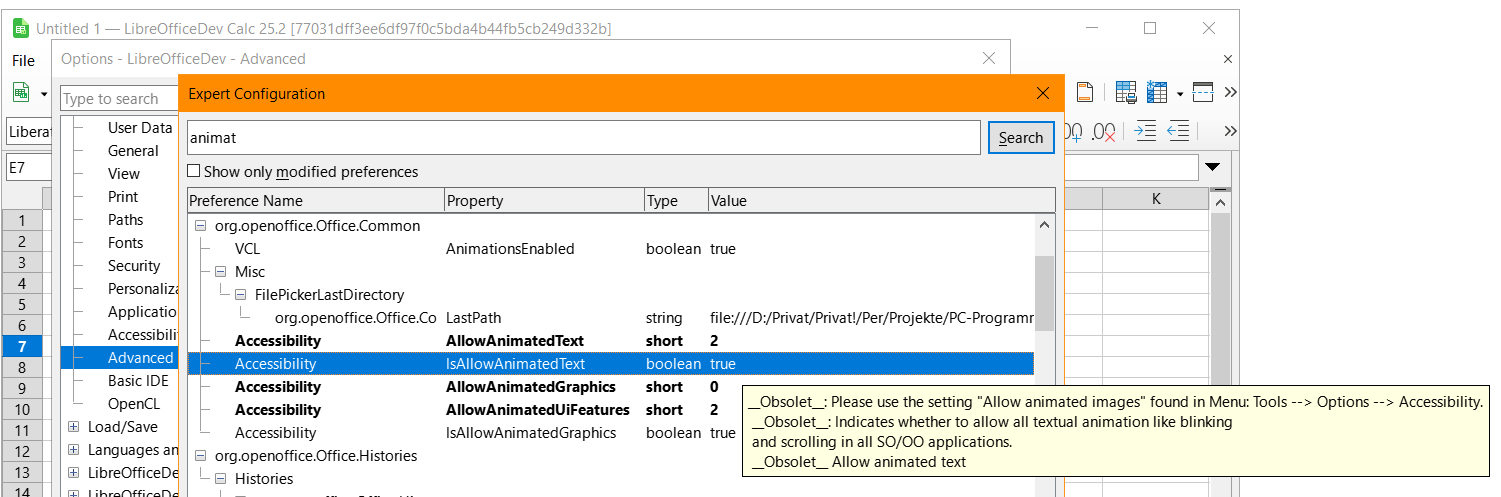Select Paths in Options tree
This screenshot has width=1501, height=497.
(x=126, y=220)
